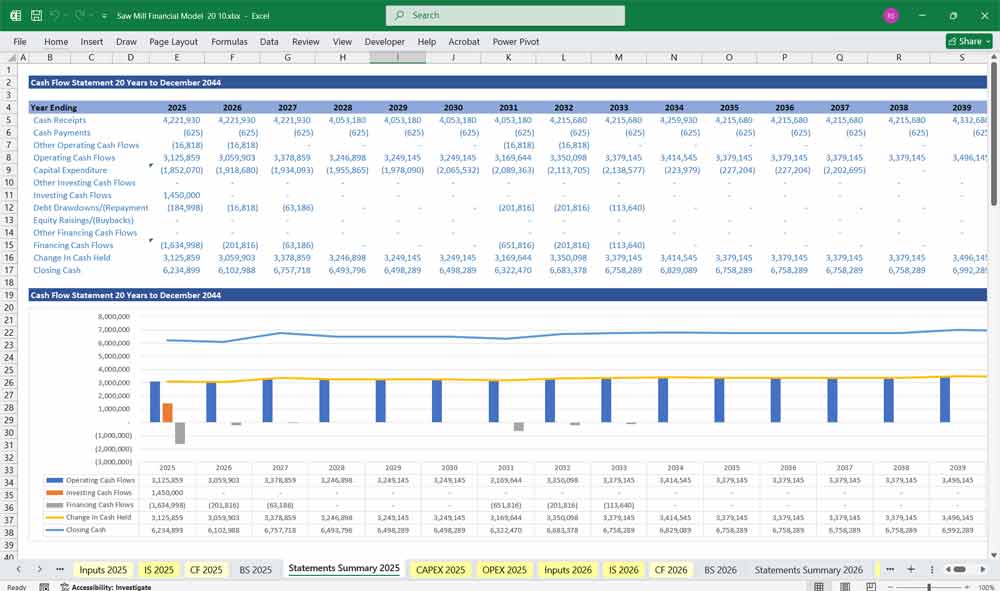The width and height of the screenshot is (1000, 591).
Task: Open the overflow menu for hidden sheet tabs
Action: [x=891, y=568]
